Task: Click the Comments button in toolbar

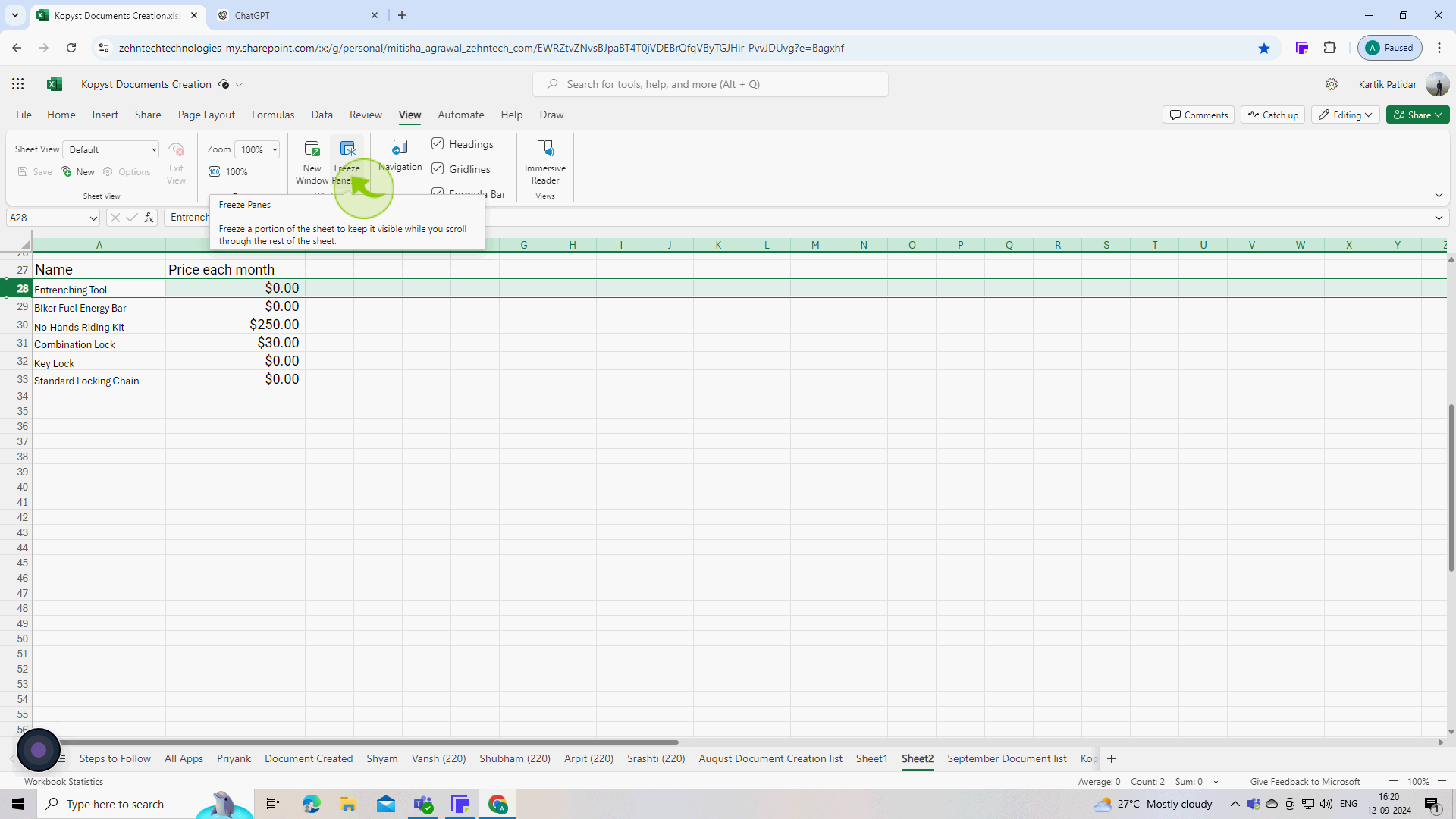Action: point(1198,114)
